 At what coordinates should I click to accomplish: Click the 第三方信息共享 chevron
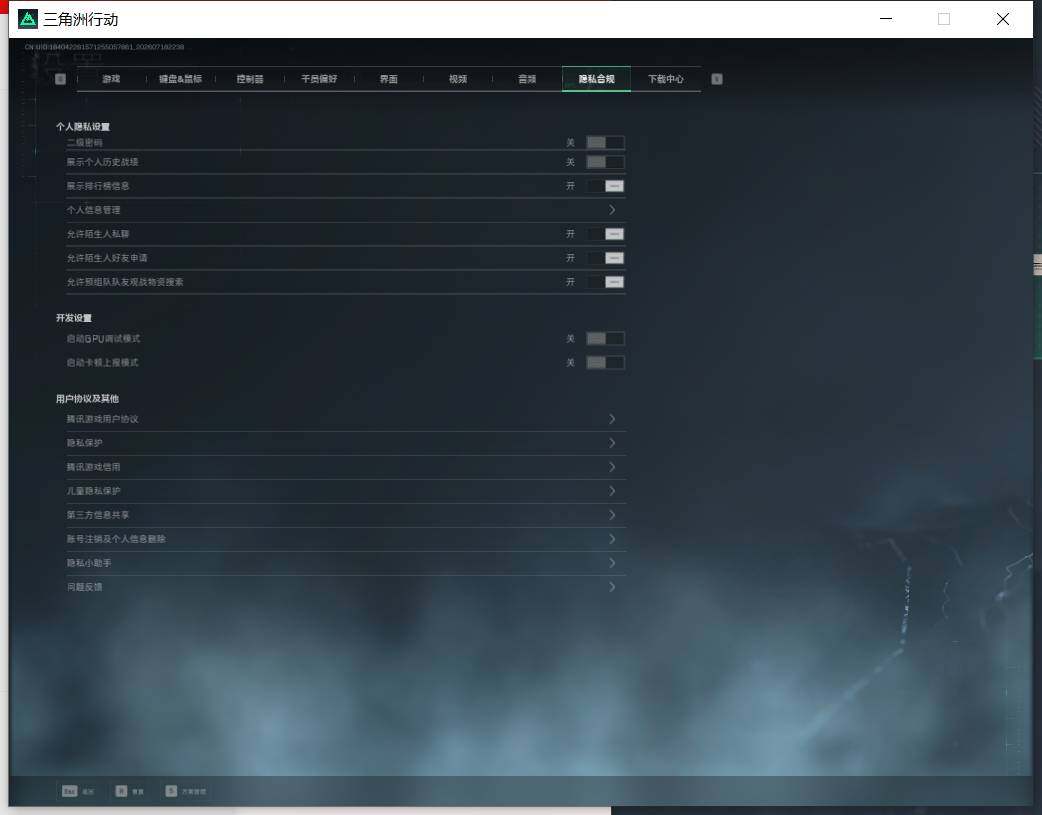click(612, 515)
